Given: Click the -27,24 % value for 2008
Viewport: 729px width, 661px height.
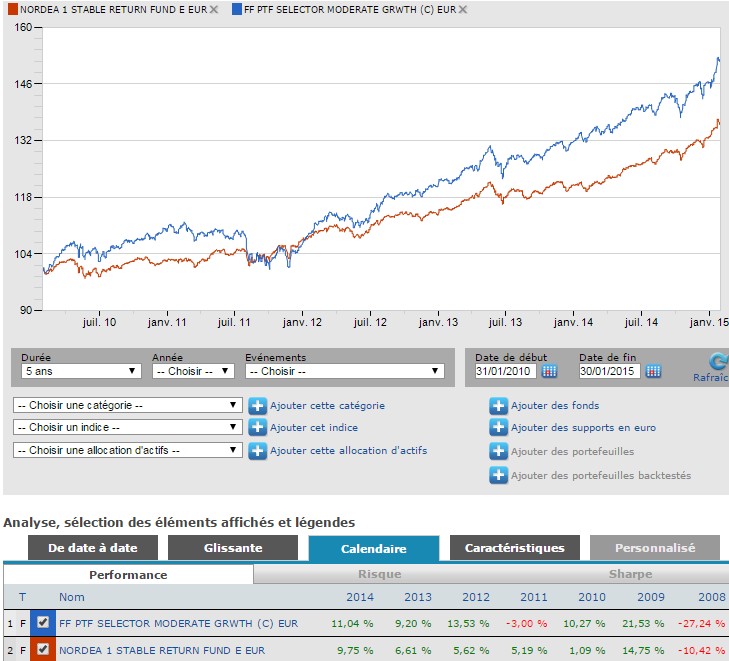Looking at the screenshot, I should pyautogui.click(x=702, y=623).
